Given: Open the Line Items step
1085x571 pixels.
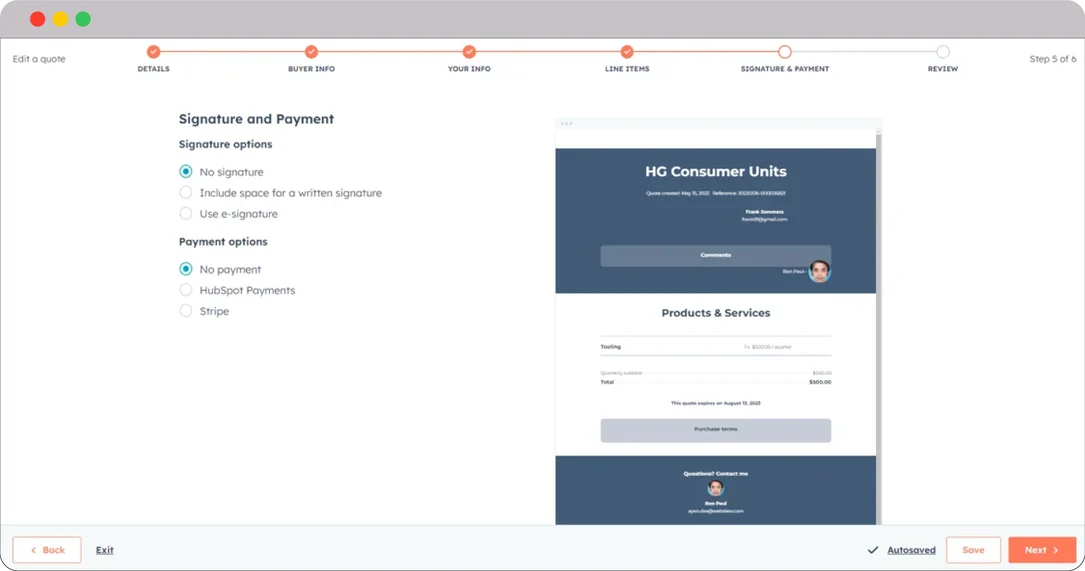Looking at the screenshot, I should click(x=627, y=52).
